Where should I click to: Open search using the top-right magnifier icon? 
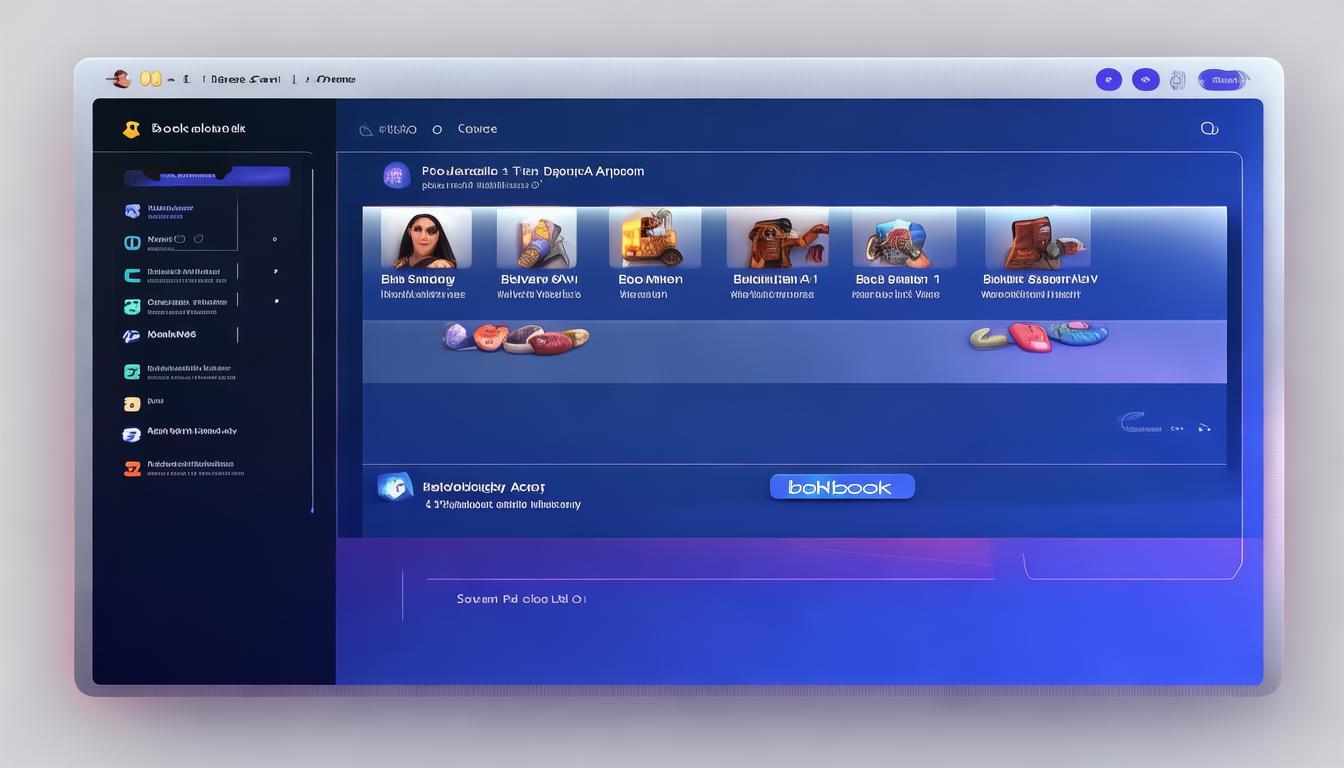[x=1209, y=128]
